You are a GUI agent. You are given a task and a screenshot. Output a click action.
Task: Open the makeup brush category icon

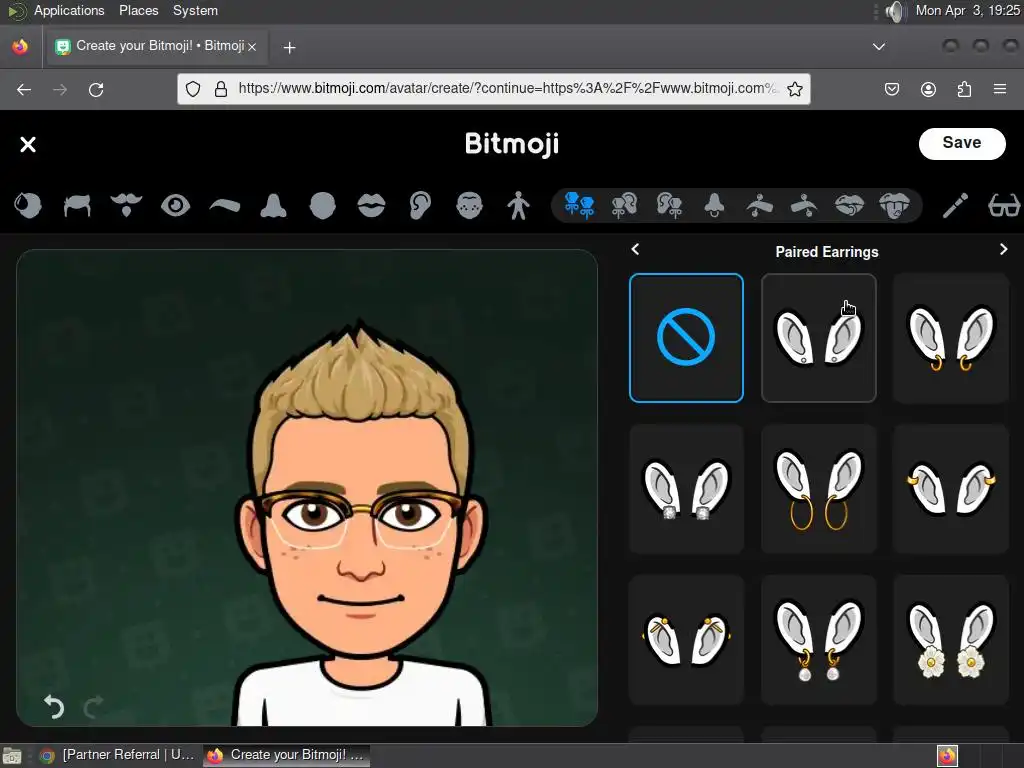(955, 205)
